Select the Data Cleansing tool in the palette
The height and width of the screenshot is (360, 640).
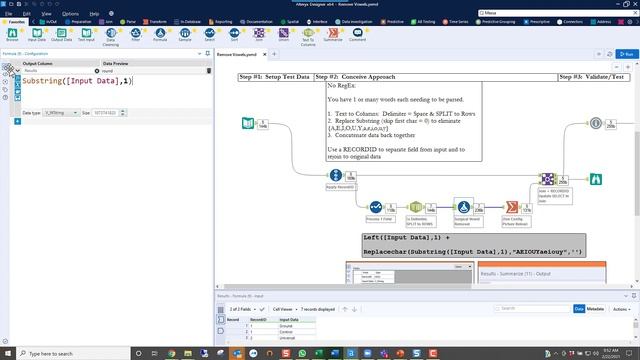(111, 37)
